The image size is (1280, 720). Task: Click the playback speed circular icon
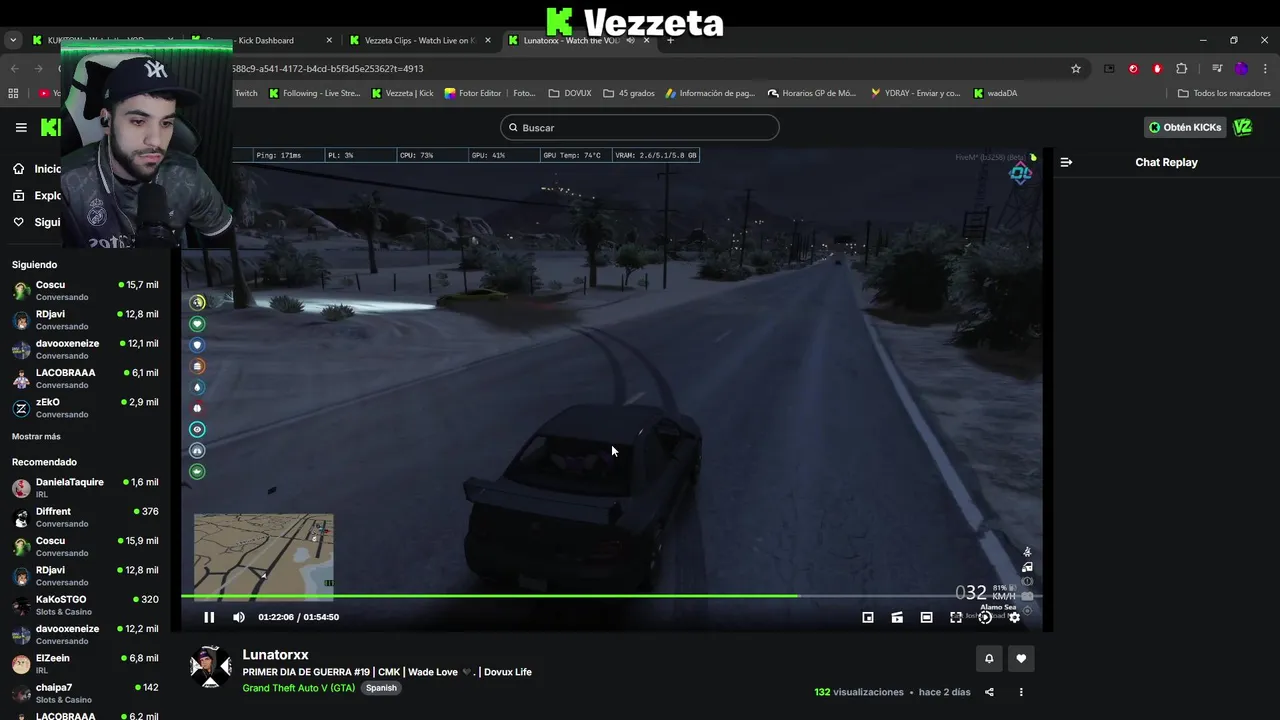point(985,617)
